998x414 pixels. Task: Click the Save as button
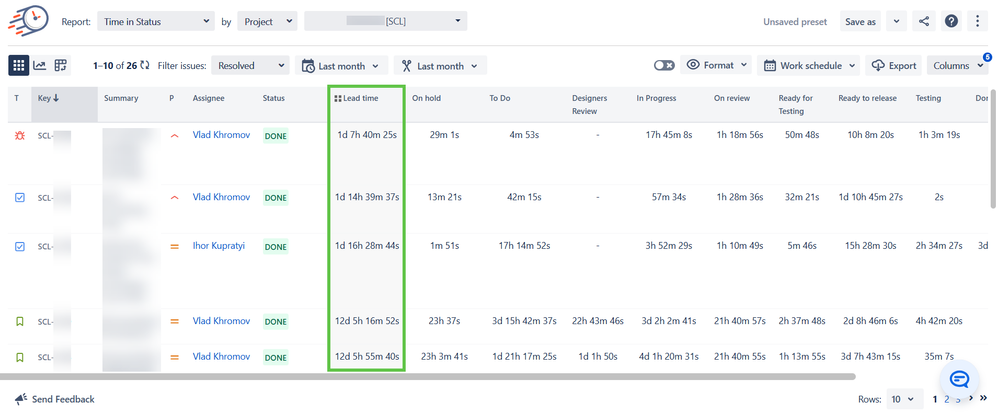tap(861, 21)
